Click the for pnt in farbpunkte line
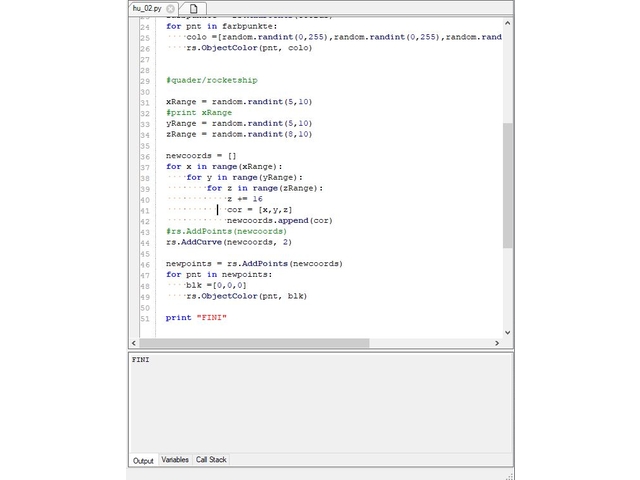 [222, 27]
